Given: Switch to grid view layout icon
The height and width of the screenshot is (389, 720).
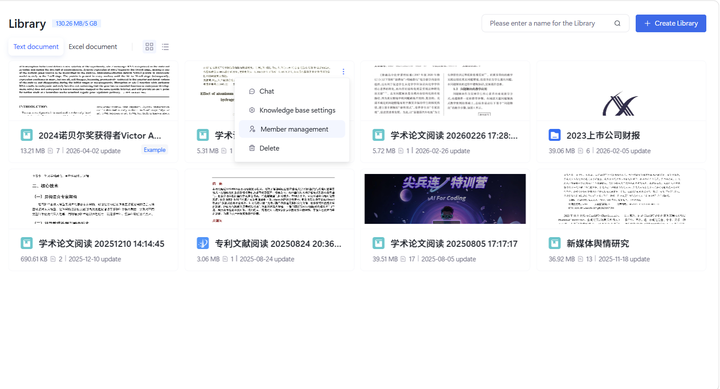Looking at the screenshot, I should pyautogui.click(x=149, y=47).
